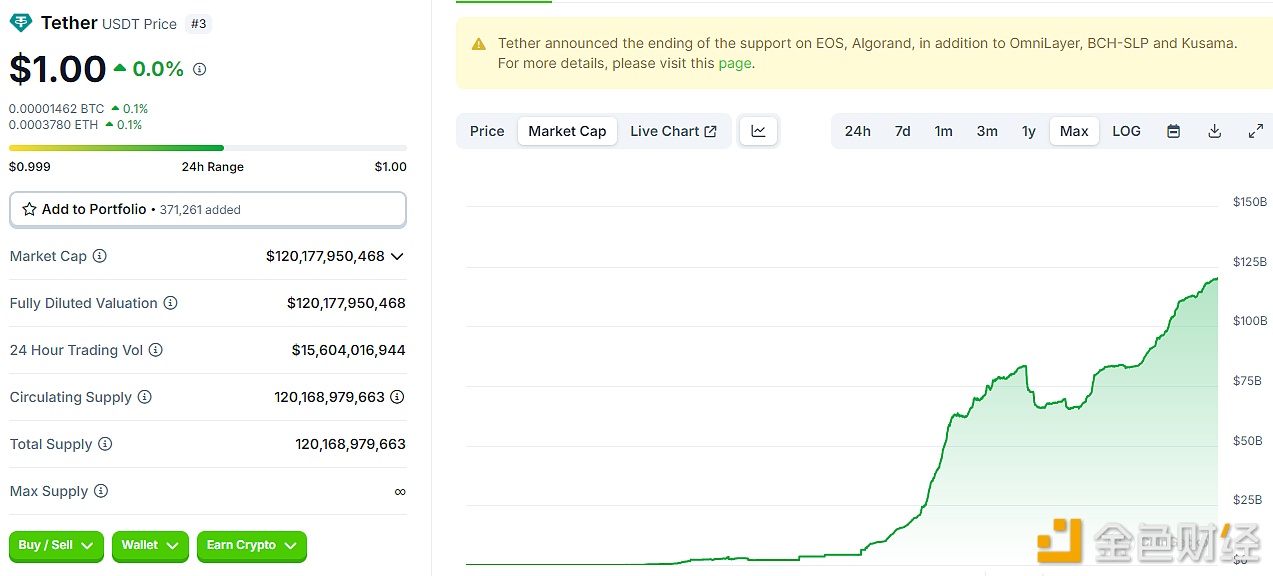Switch to the Price chart tab

(487, 131)
